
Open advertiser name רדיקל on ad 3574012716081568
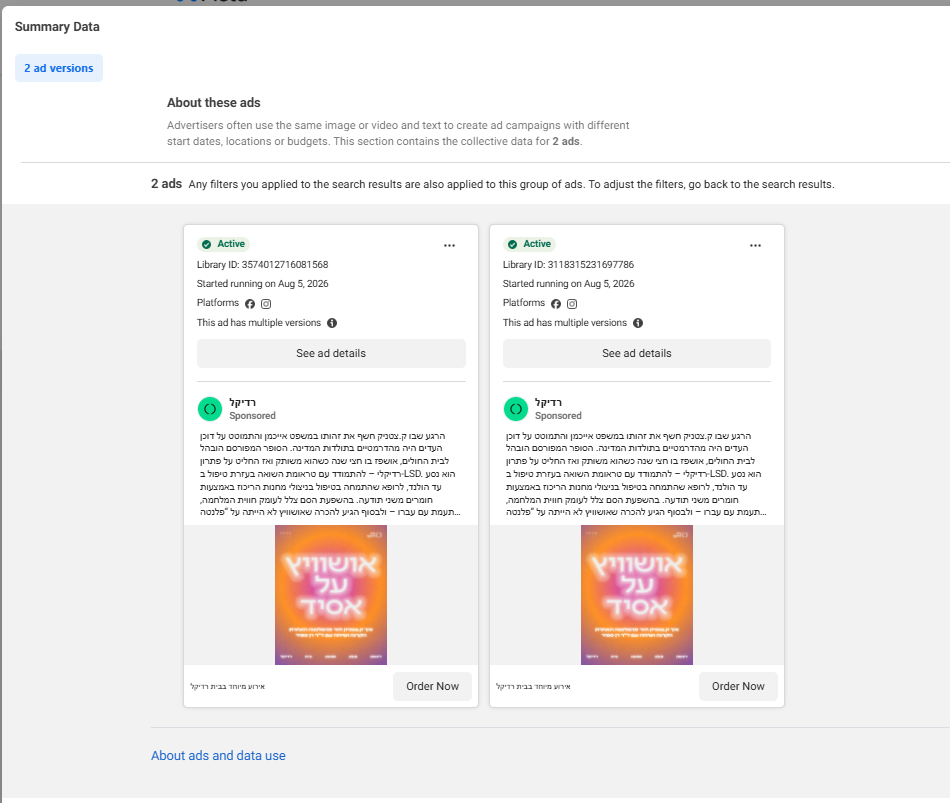point(242,402)
